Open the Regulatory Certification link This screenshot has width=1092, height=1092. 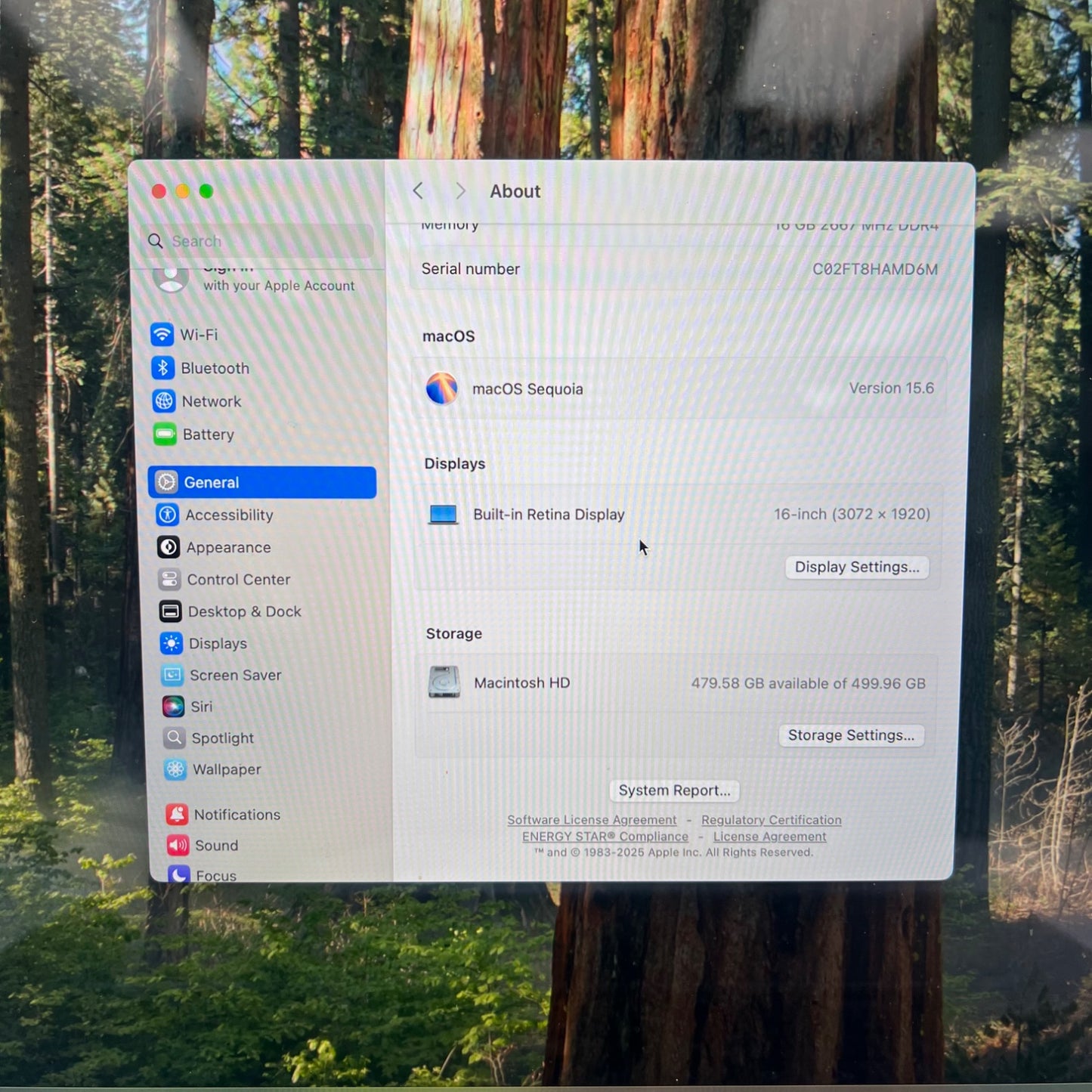click(x=771, y=820)
